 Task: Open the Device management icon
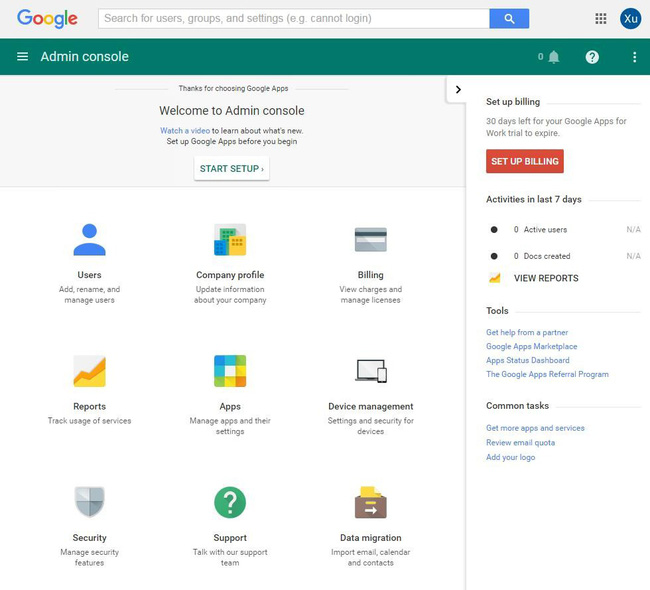pyautogui.click(x=371, y=371)
